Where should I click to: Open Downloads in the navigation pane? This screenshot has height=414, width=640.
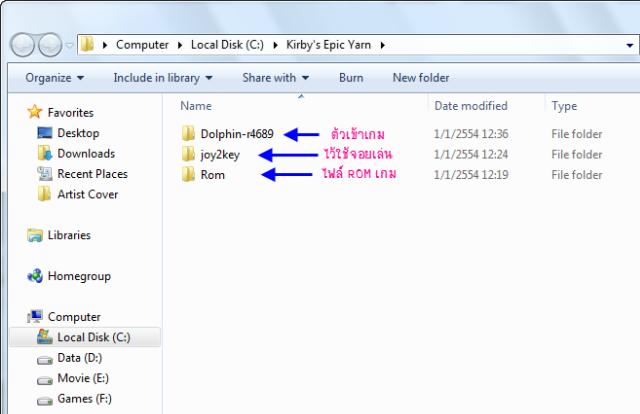(x=86, y=154)
